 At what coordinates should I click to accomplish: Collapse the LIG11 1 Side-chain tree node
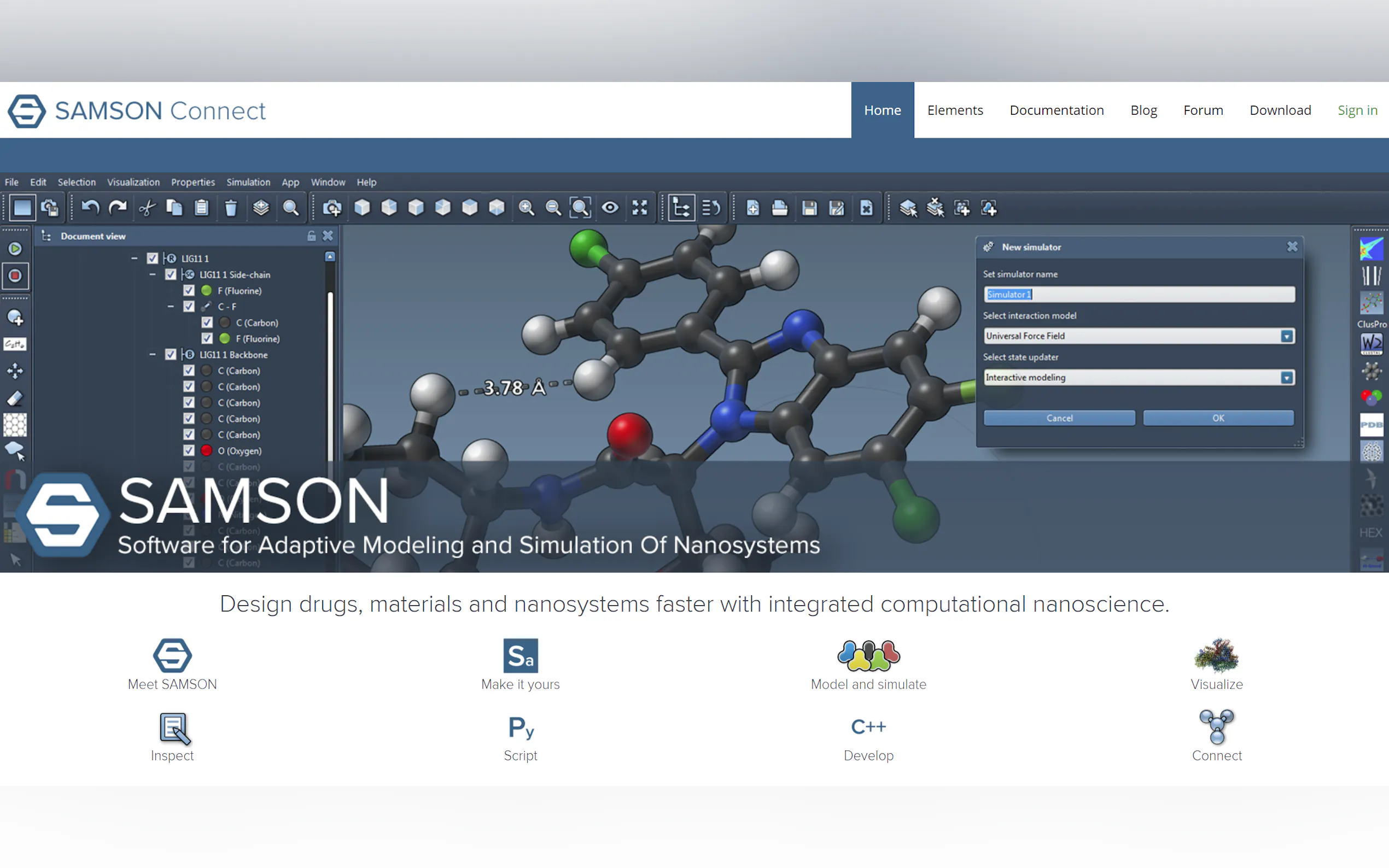tap(152, 274)
